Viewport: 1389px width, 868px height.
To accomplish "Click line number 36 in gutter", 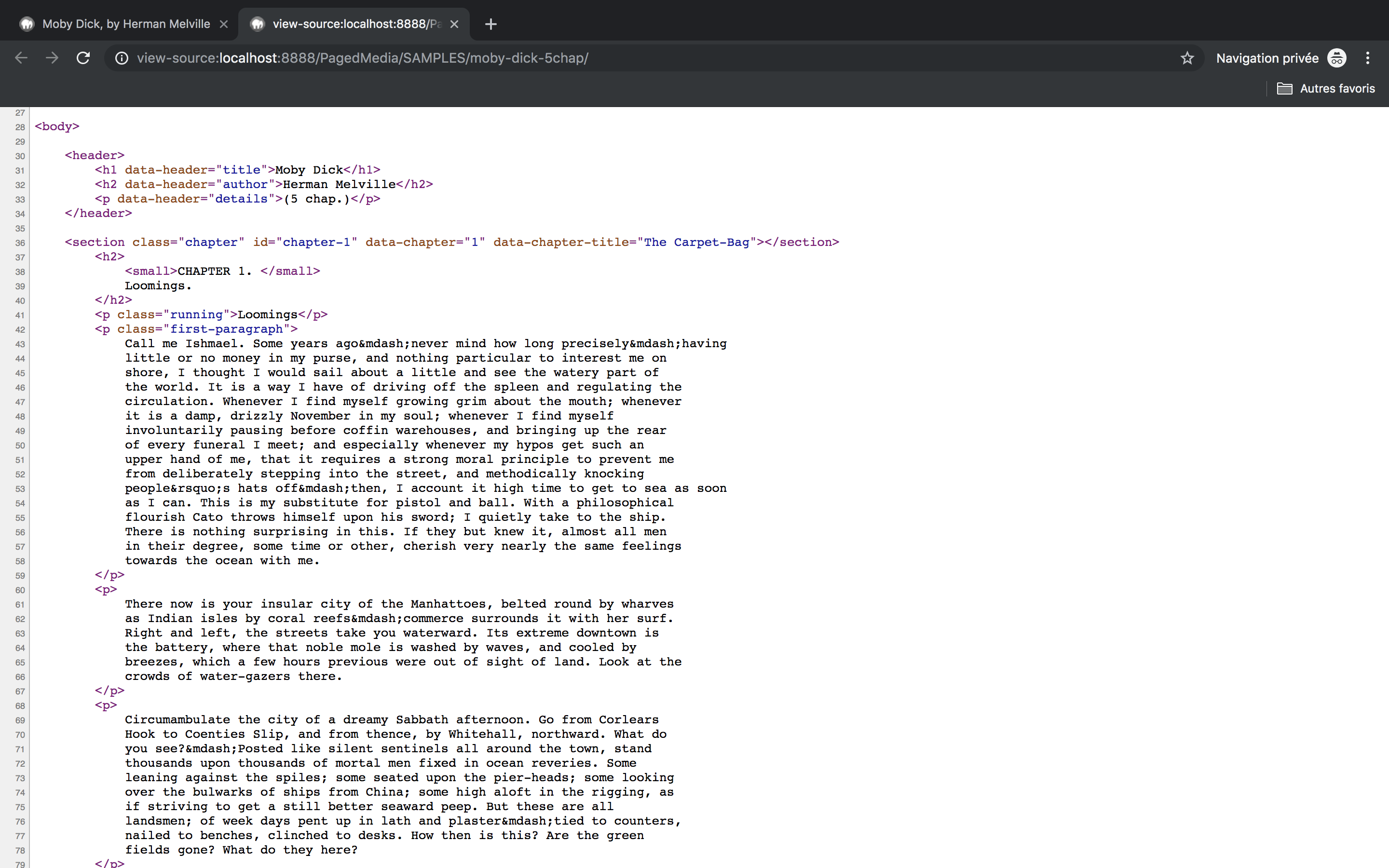I will tap(20, 243).
